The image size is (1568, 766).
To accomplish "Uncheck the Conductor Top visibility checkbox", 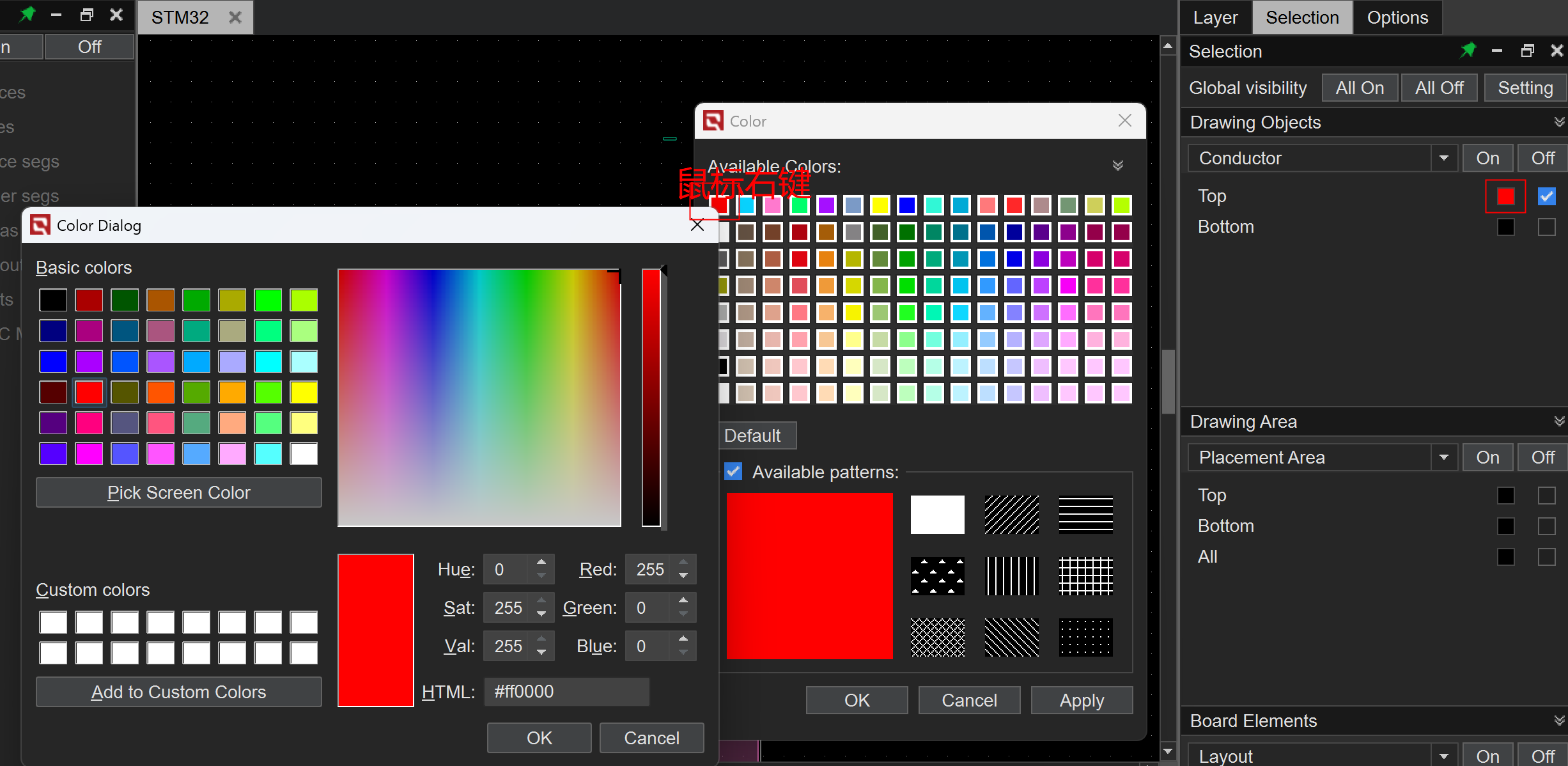I will [1546, 196].
